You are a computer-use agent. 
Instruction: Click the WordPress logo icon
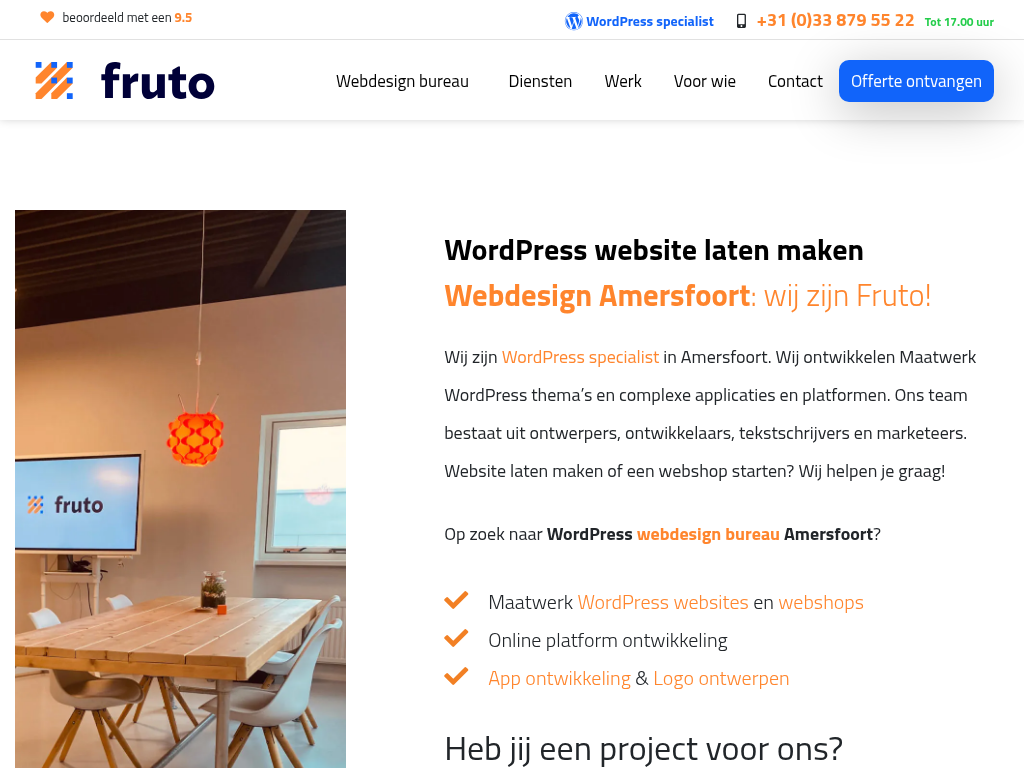(x=573, y=22)
